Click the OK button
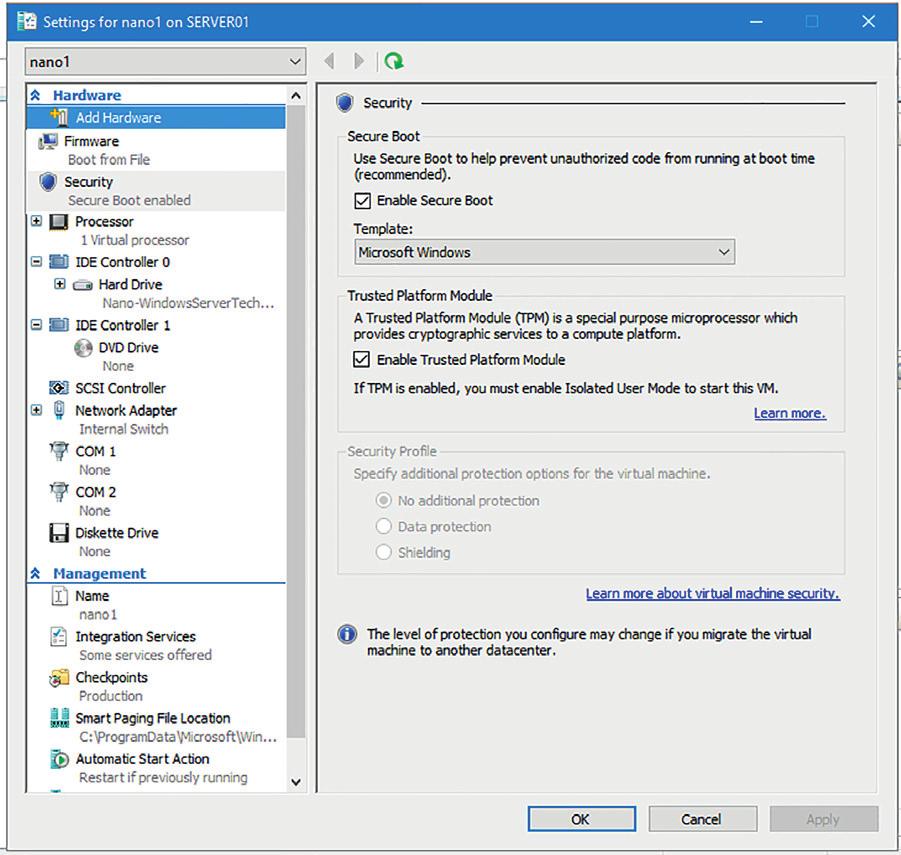Screen dimensions: 901x855 (x=582, y=819)
